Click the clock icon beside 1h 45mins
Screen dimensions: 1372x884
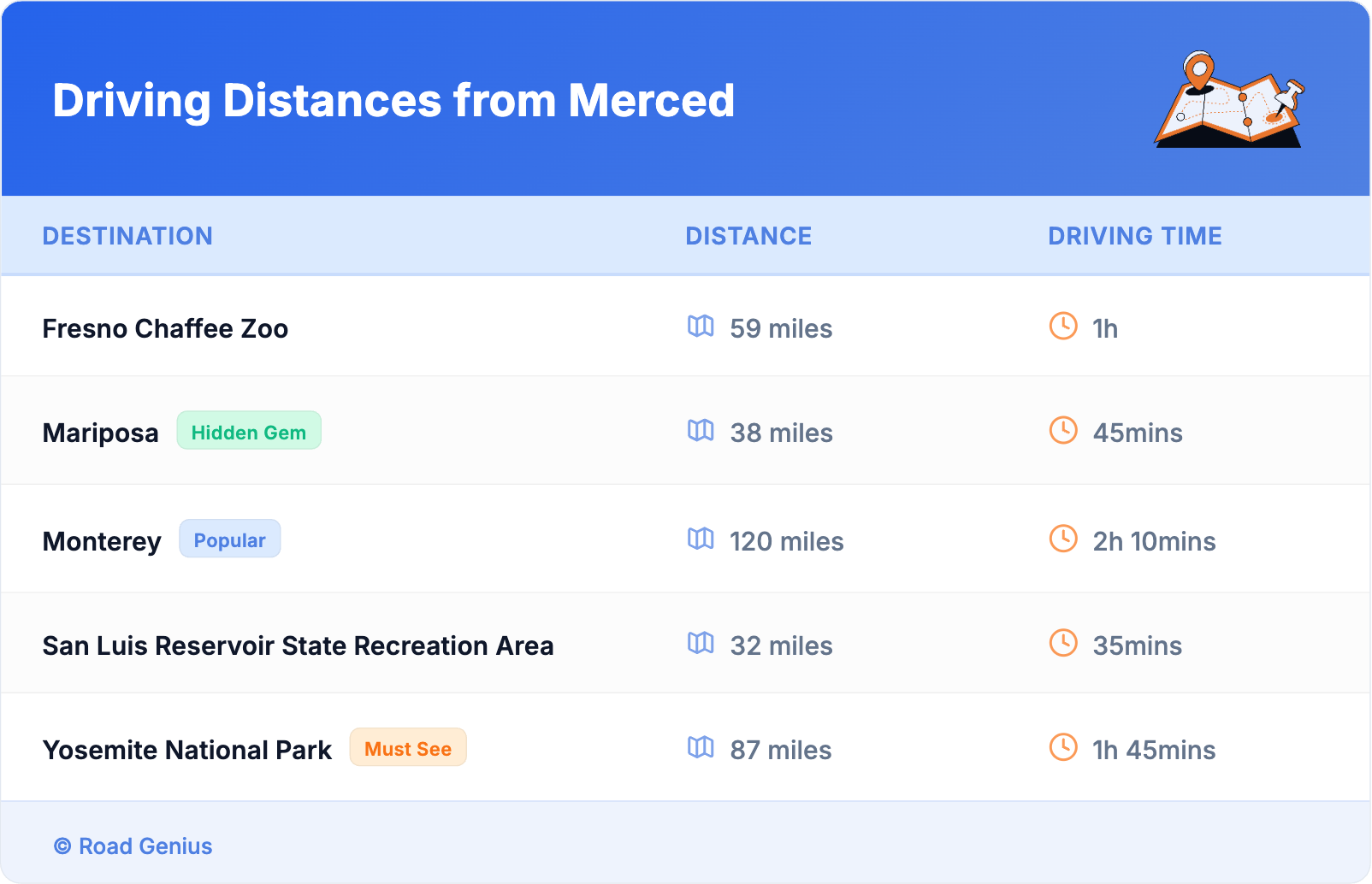[x=1063, y=747]
